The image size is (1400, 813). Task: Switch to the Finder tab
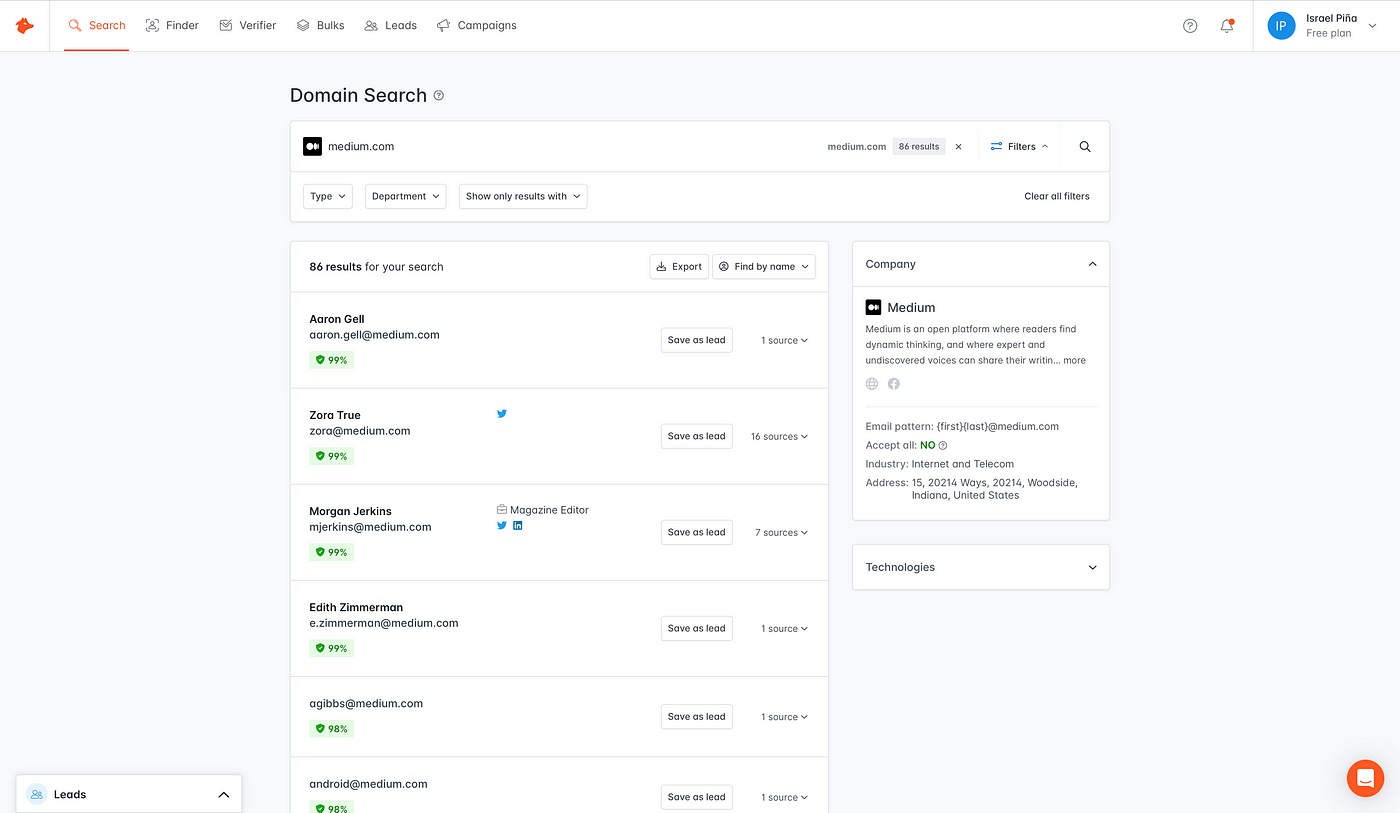click(172, 26)
